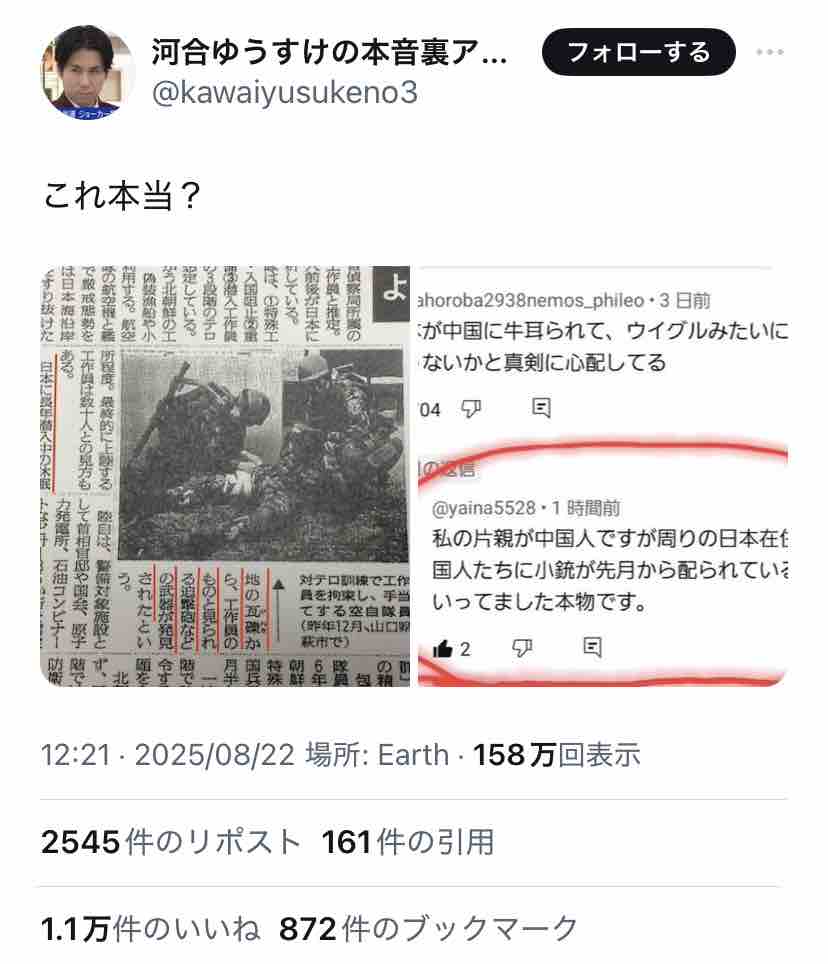Click the これ本当？ post text

point(122,196)
